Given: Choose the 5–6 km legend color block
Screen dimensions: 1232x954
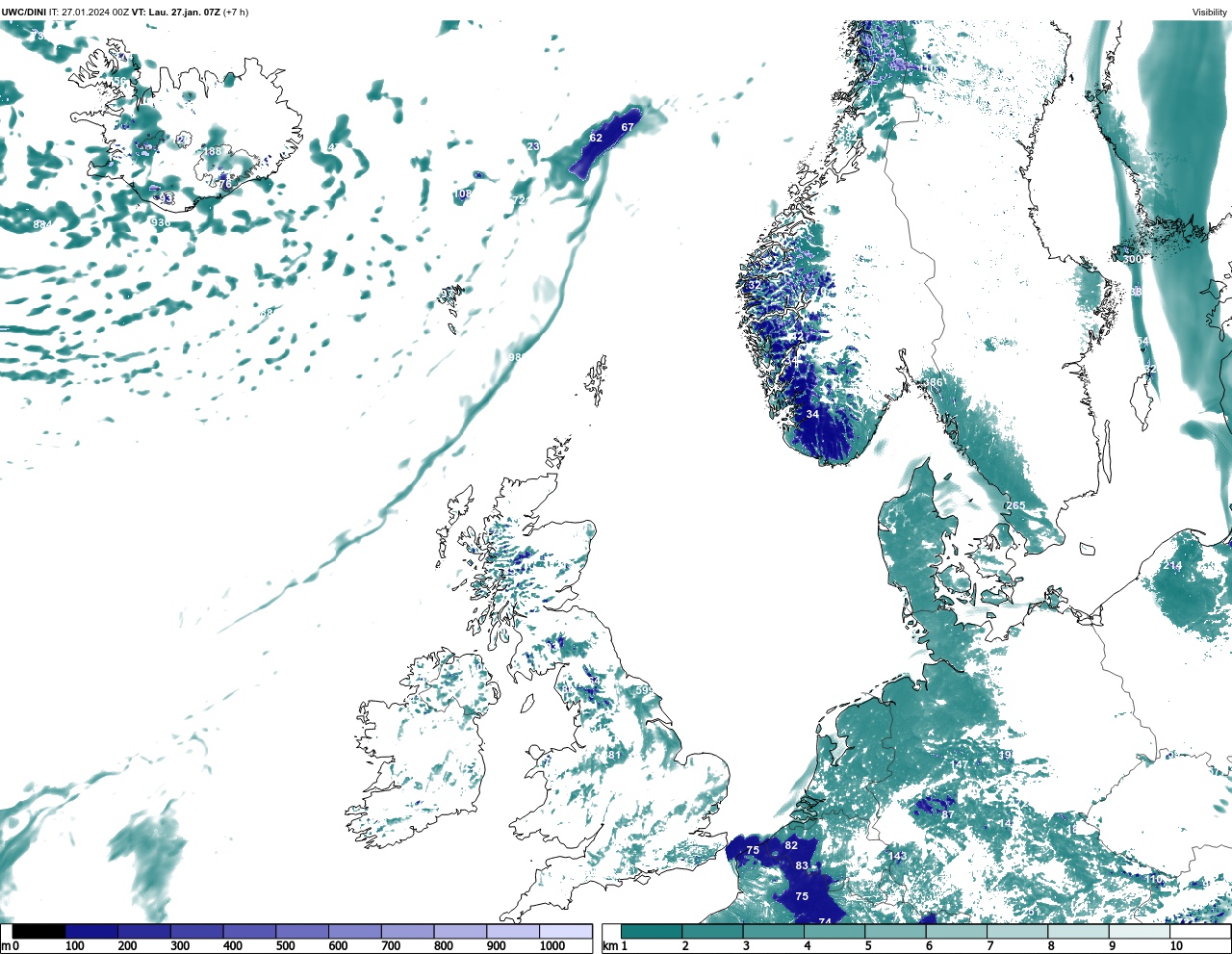Looking at the screenshot, I should 895,932.
